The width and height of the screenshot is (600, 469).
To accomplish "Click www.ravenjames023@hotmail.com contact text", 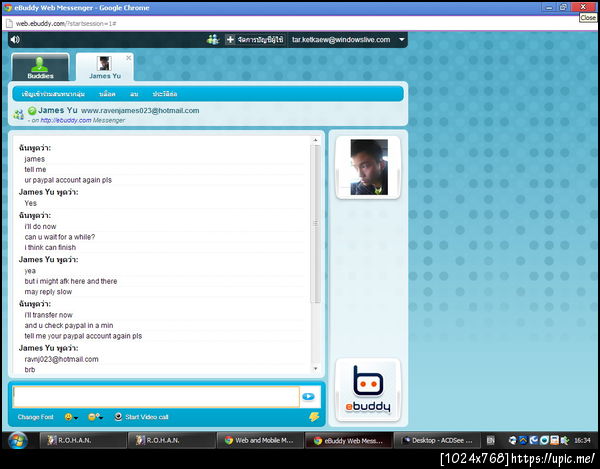I will click(140, 111).
